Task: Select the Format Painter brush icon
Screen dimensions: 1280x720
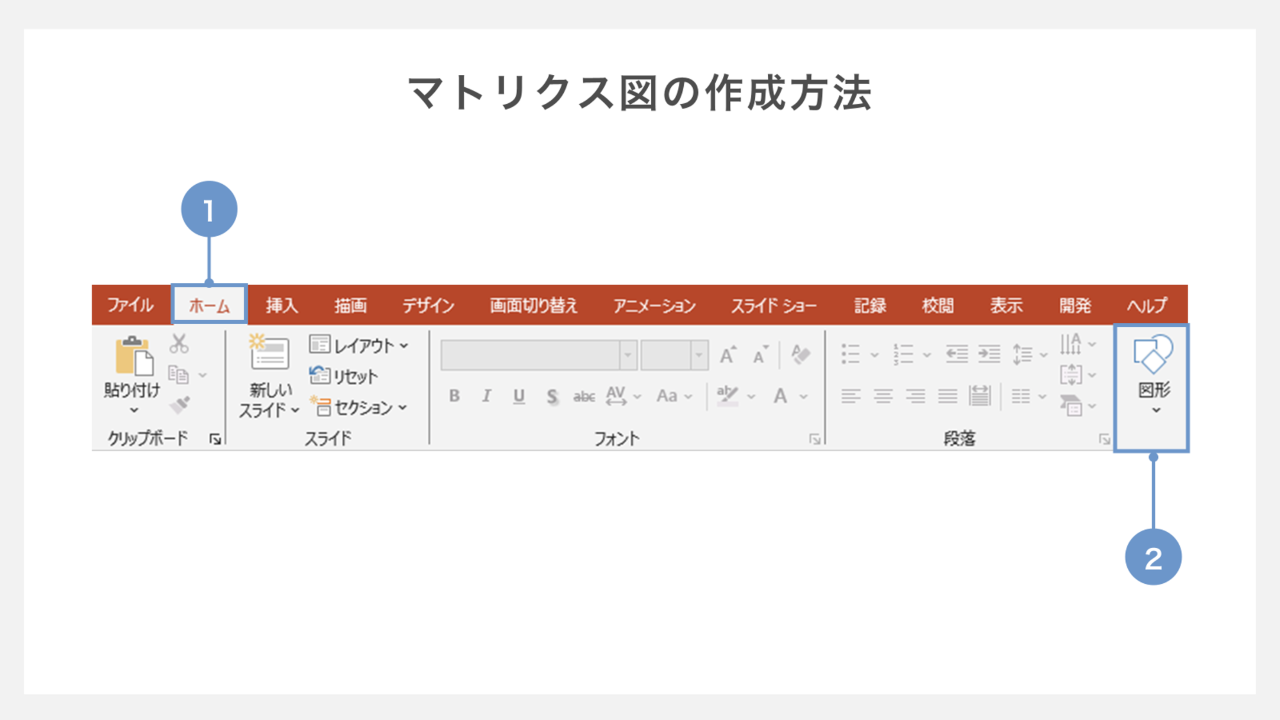Action: pyautogui.click(x=179, y=405)
